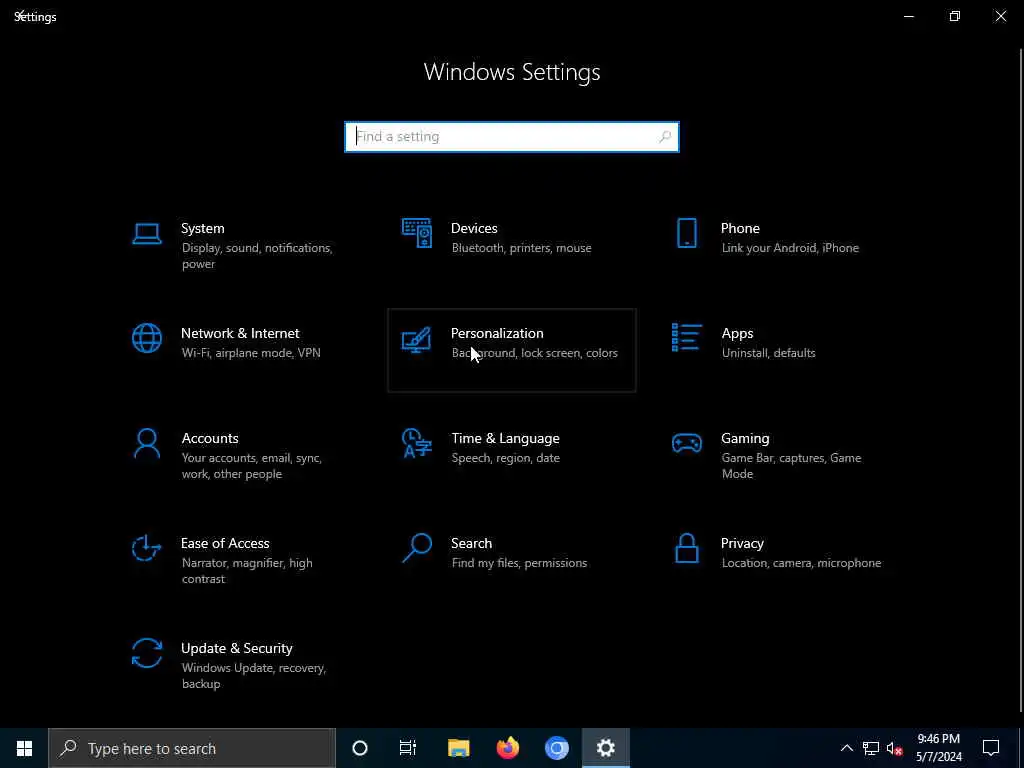This screenshot has height=768, width=1024.
Task: Select the Gaming heading
Action: pos(745,438)
